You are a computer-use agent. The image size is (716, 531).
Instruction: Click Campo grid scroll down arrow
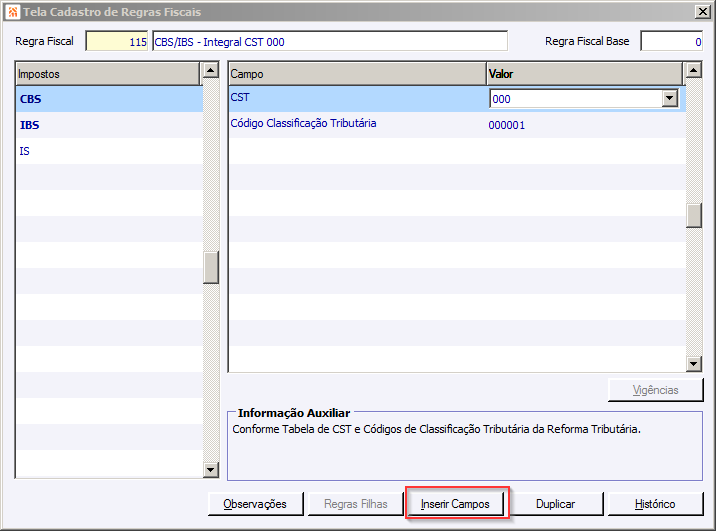pos(694,364)
